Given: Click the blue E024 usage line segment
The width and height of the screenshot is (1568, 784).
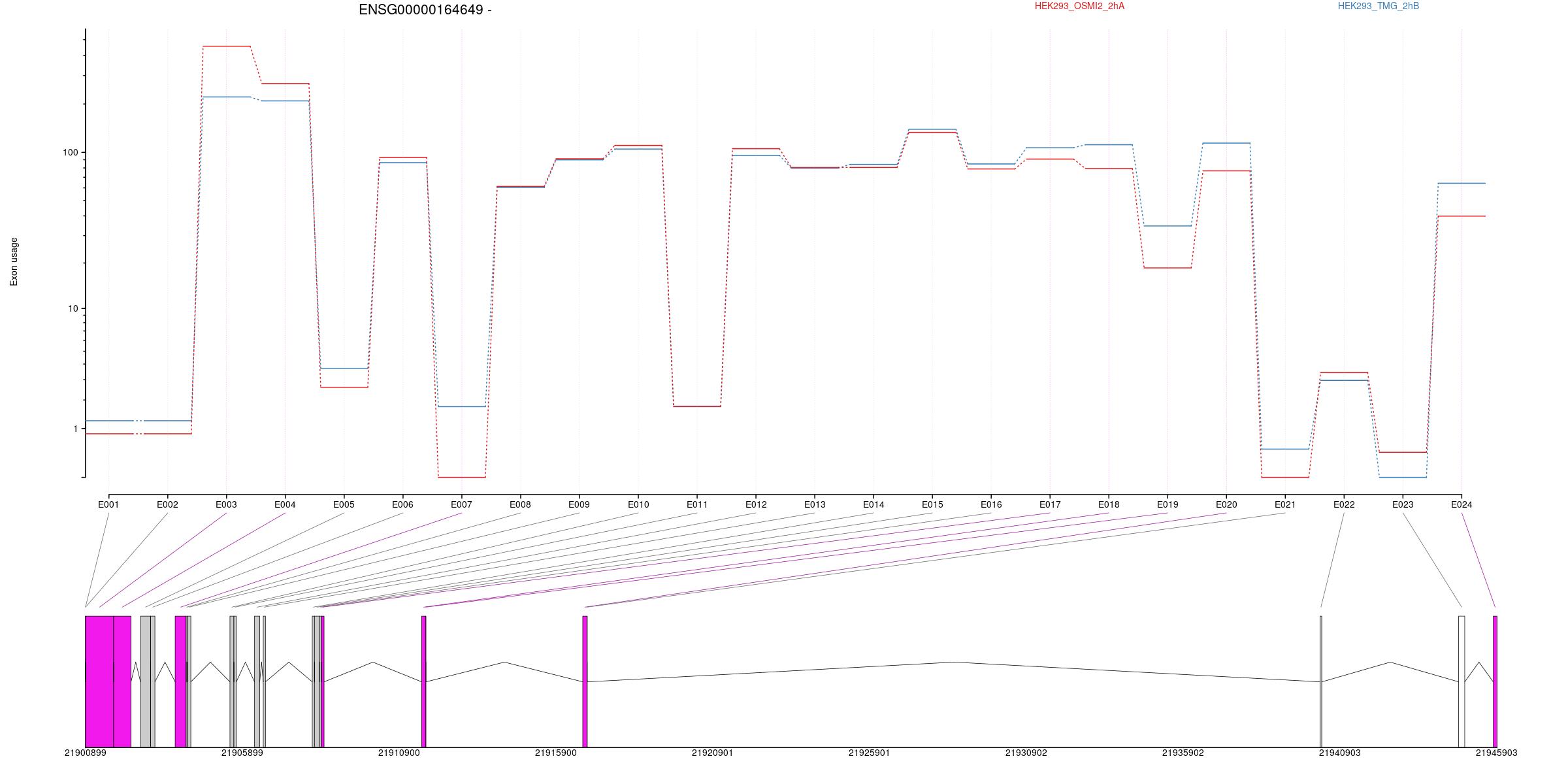Looking at the screenshot, I should point(1462,184).
